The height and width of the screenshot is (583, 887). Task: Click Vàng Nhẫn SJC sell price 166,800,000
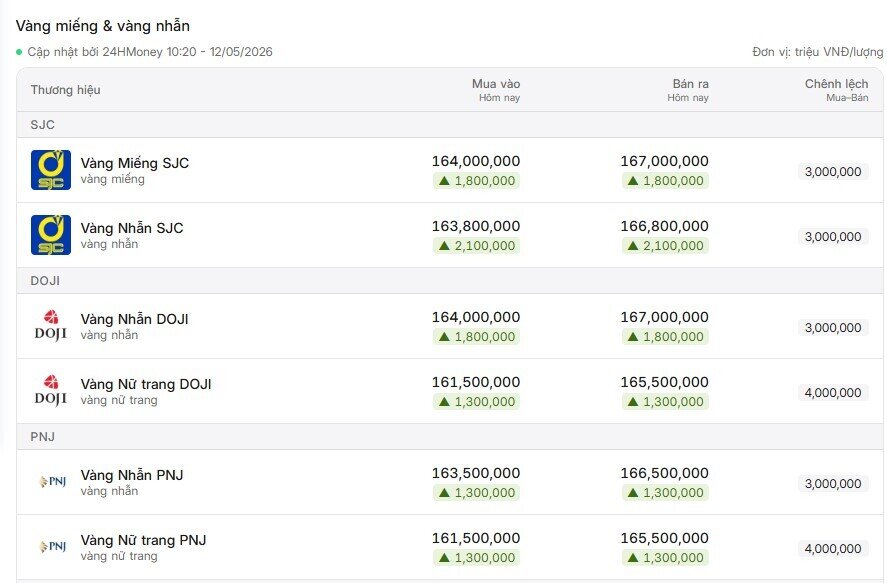pos(665,226)
